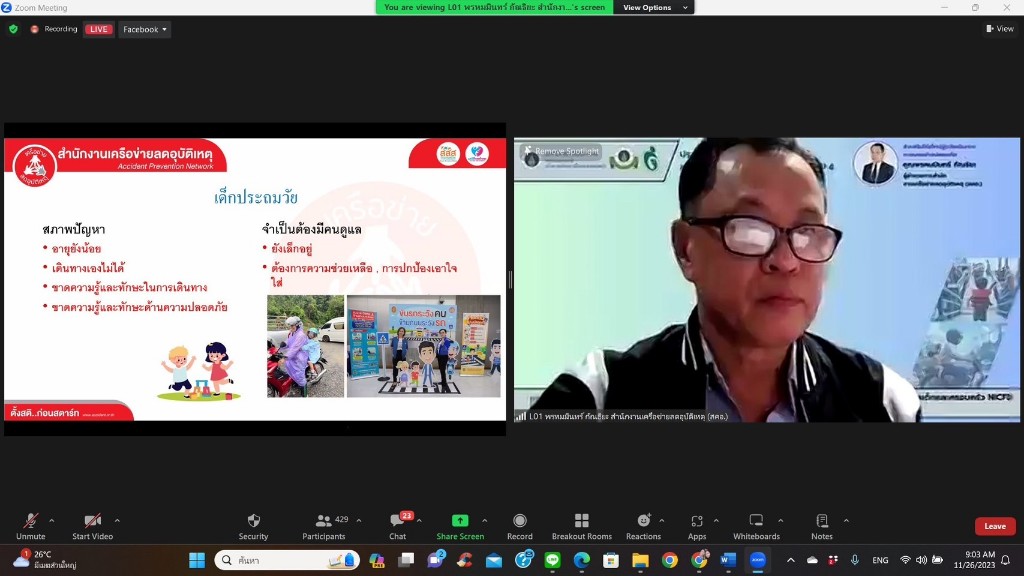Screen dimensions: 1024x576
Task: Open Task View on the taskbar
Action: [x=406, y=560]
